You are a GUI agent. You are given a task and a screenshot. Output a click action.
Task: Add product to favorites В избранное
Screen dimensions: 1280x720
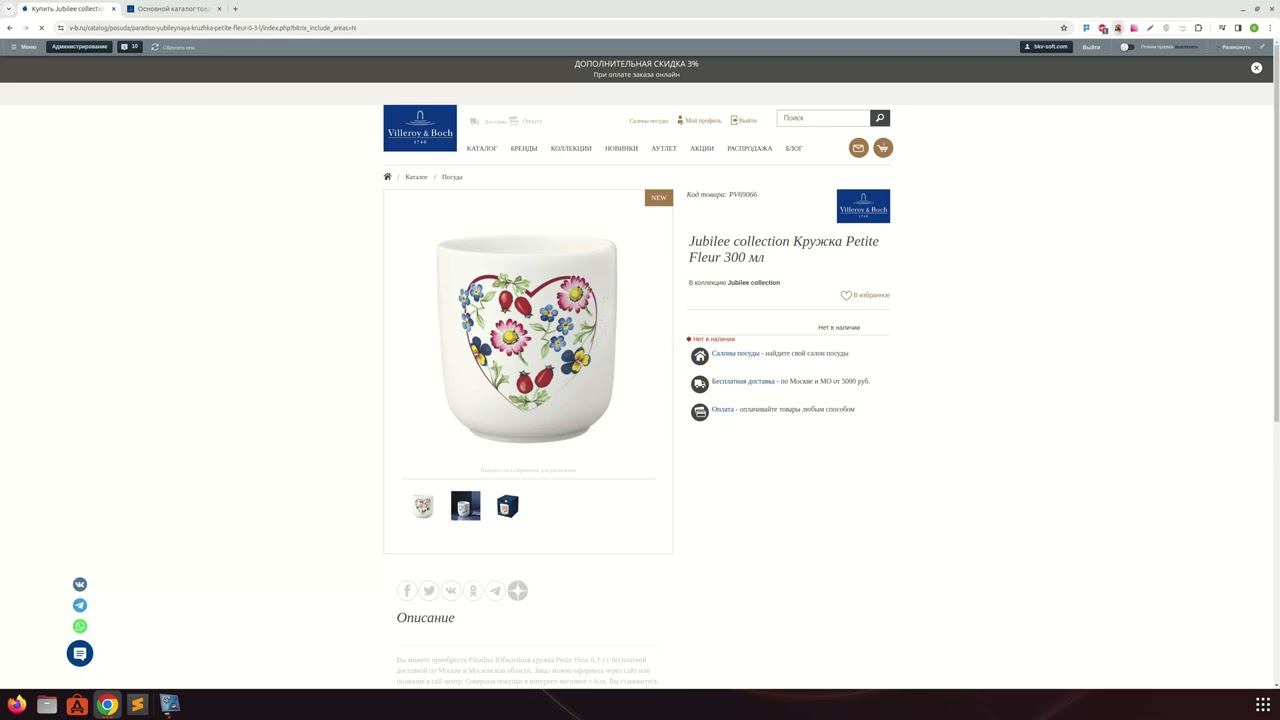tap(865, 295)
